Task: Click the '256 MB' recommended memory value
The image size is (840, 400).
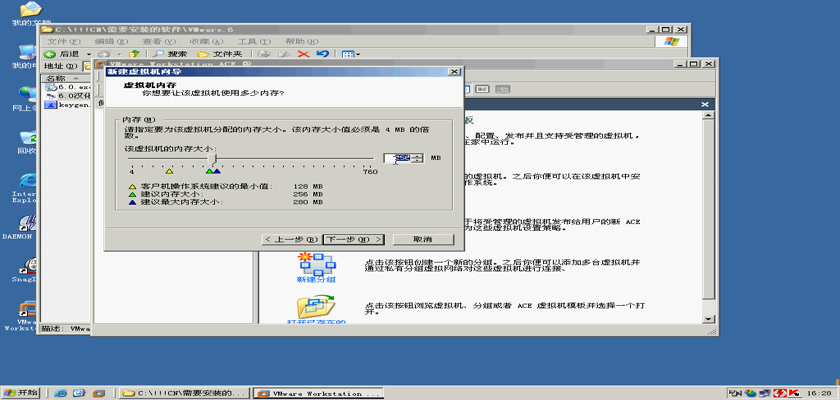Action: [x=308, y=194]
